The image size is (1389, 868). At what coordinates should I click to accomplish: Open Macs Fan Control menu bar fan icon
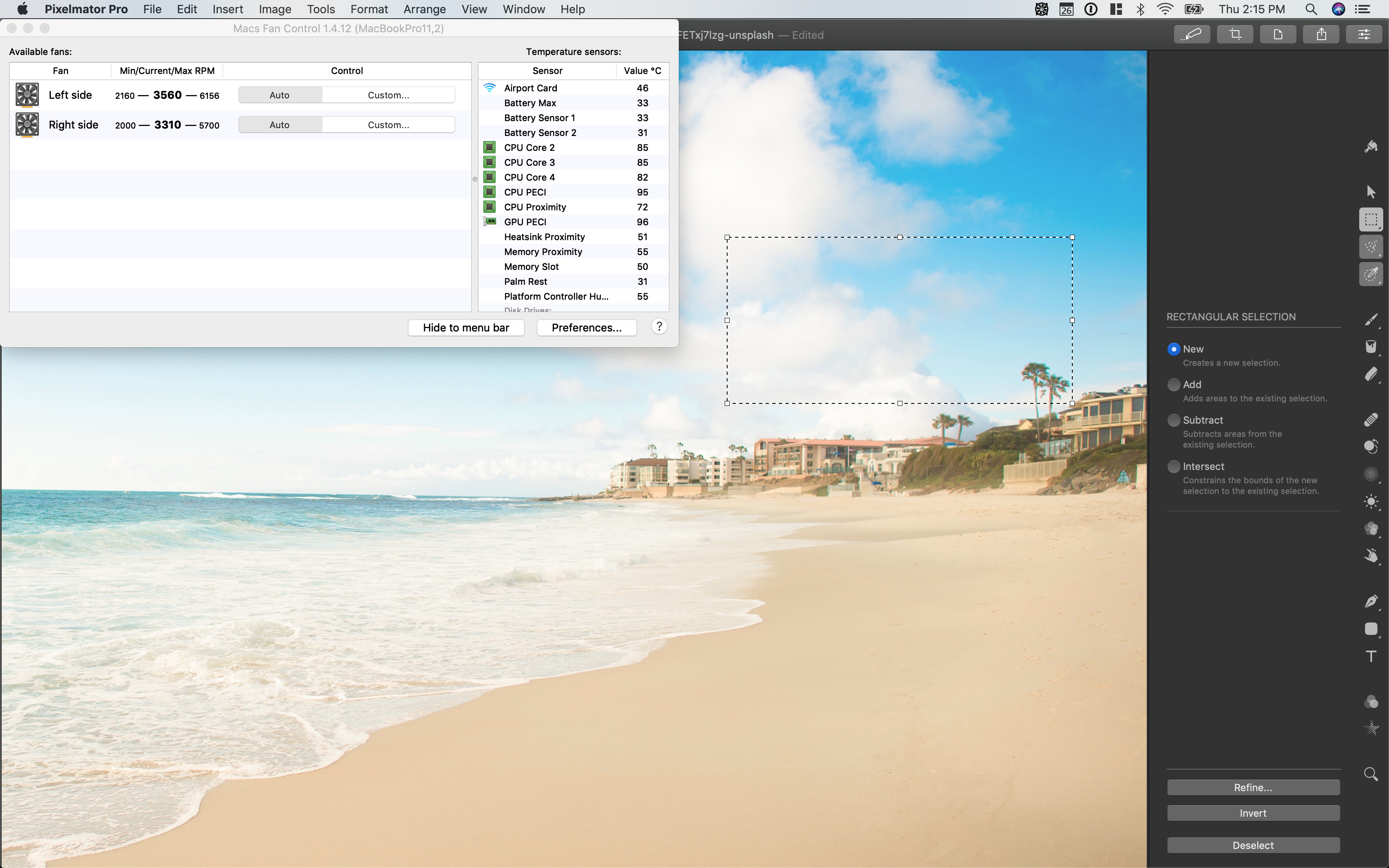[x=1041, y=9]
